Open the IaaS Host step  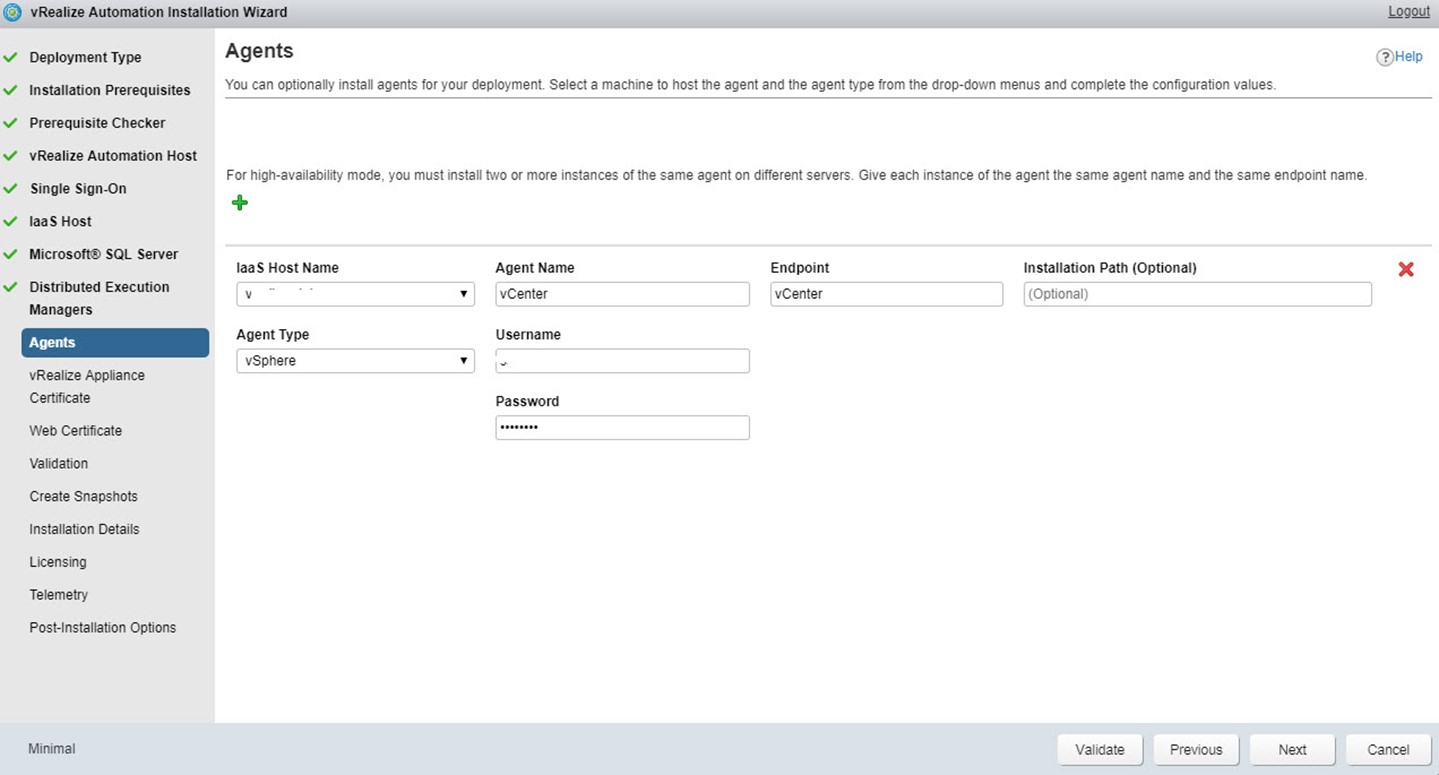click(x=60, y=222)
